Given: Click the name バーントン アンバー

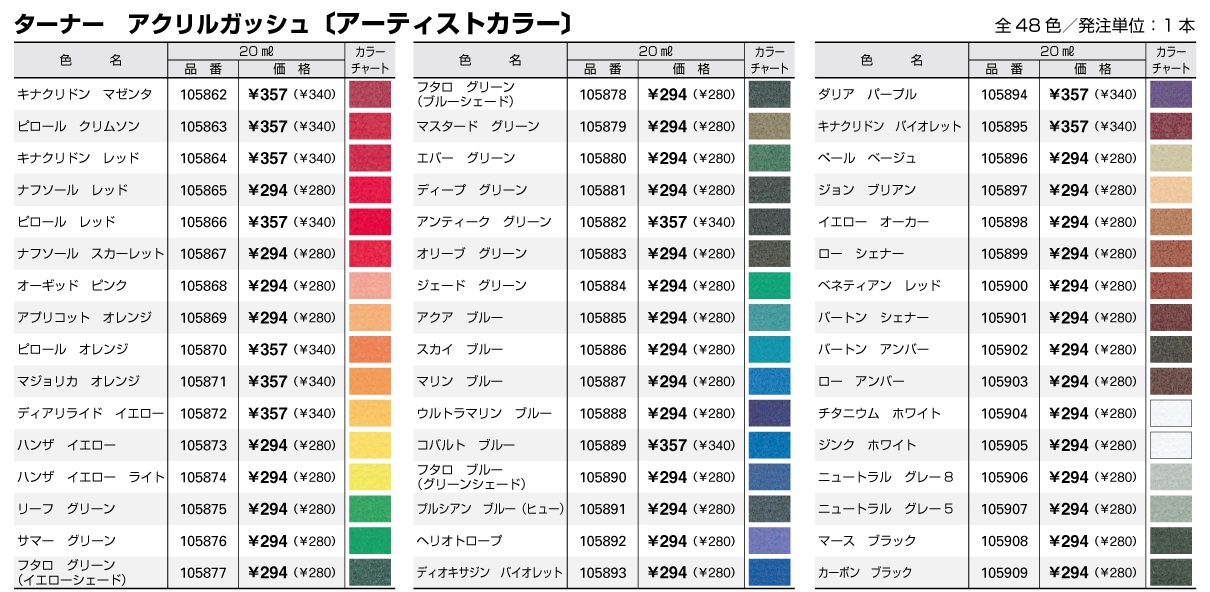Looking at the screenshot, I should point(873,350).
